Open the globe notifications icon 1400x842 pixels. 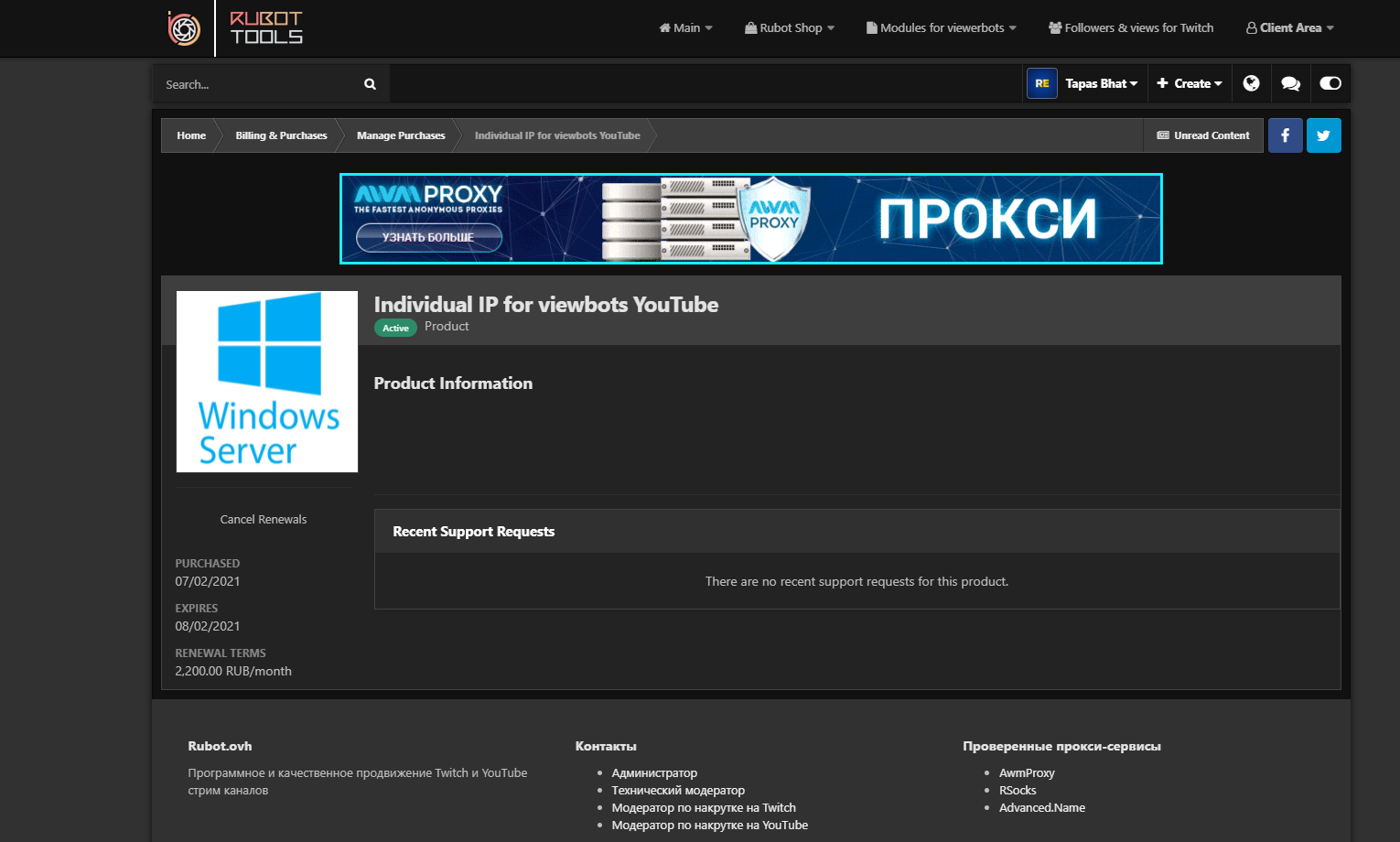pyautogui.click(x=1251, y=83)
